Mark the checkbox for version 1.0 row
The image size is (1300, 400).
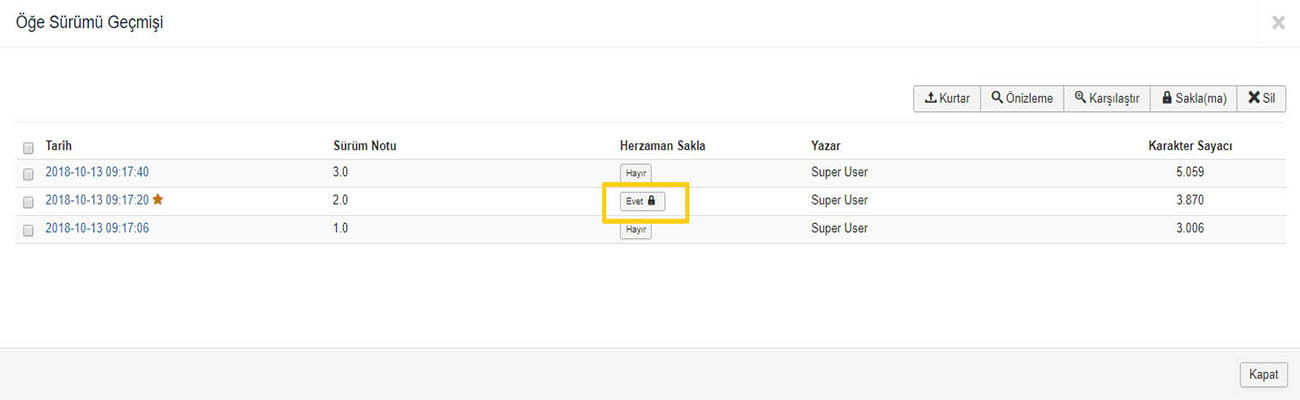click(28, 230)
